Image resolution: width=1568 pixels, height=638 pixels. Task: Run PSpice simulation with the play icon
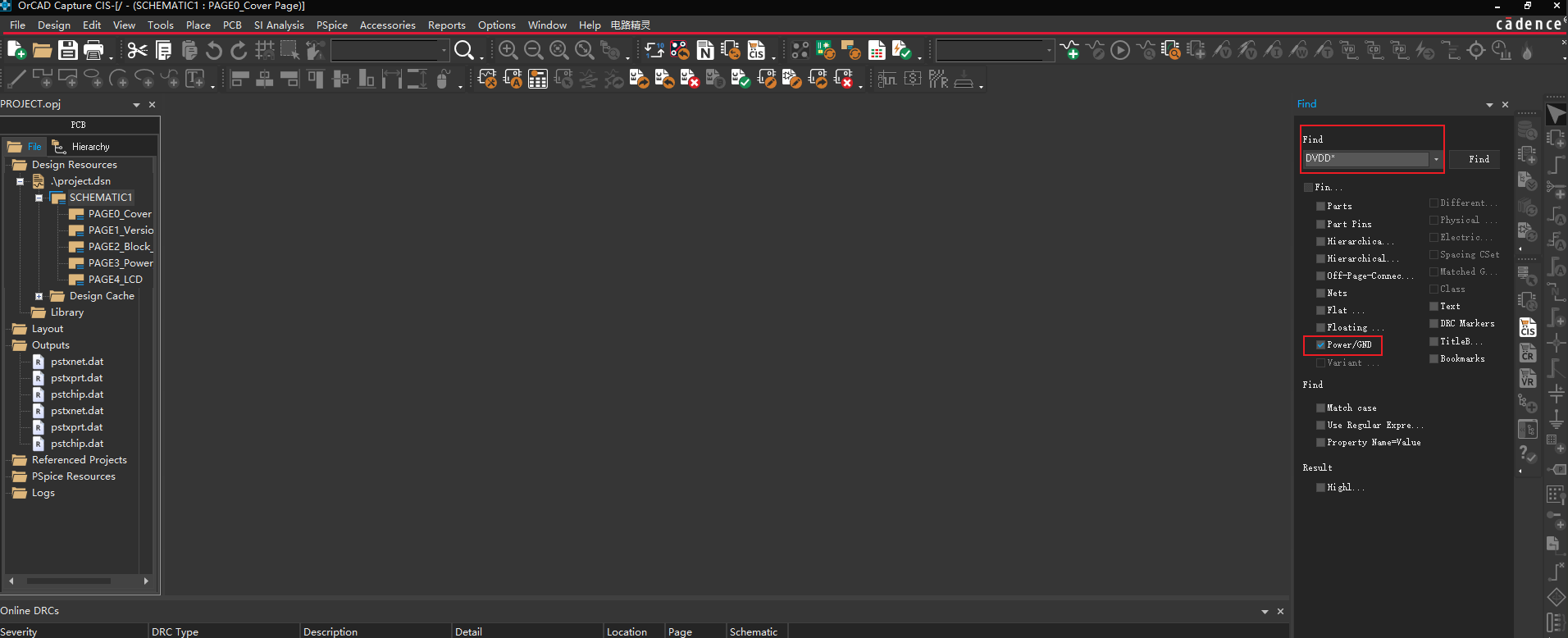coord(1120,50)
